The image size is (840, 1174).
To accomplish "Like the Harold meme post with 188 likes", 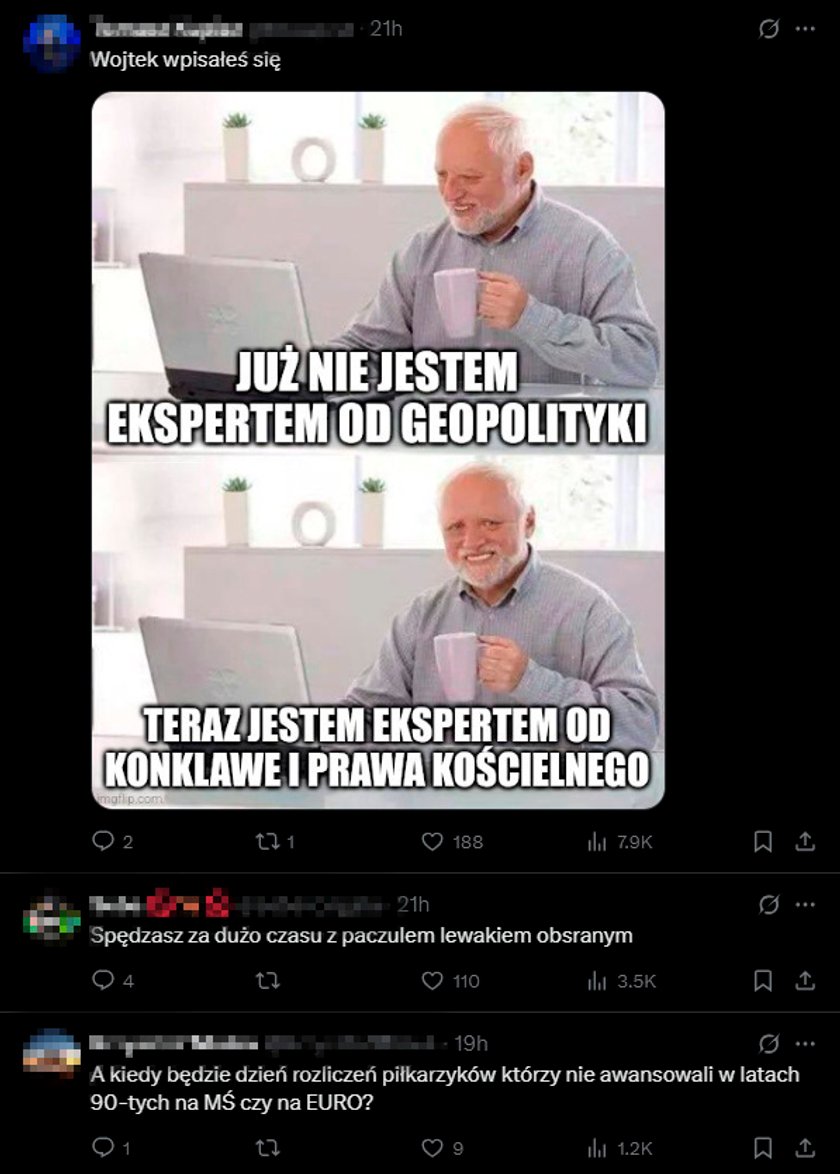I will [x=452, y=842].
